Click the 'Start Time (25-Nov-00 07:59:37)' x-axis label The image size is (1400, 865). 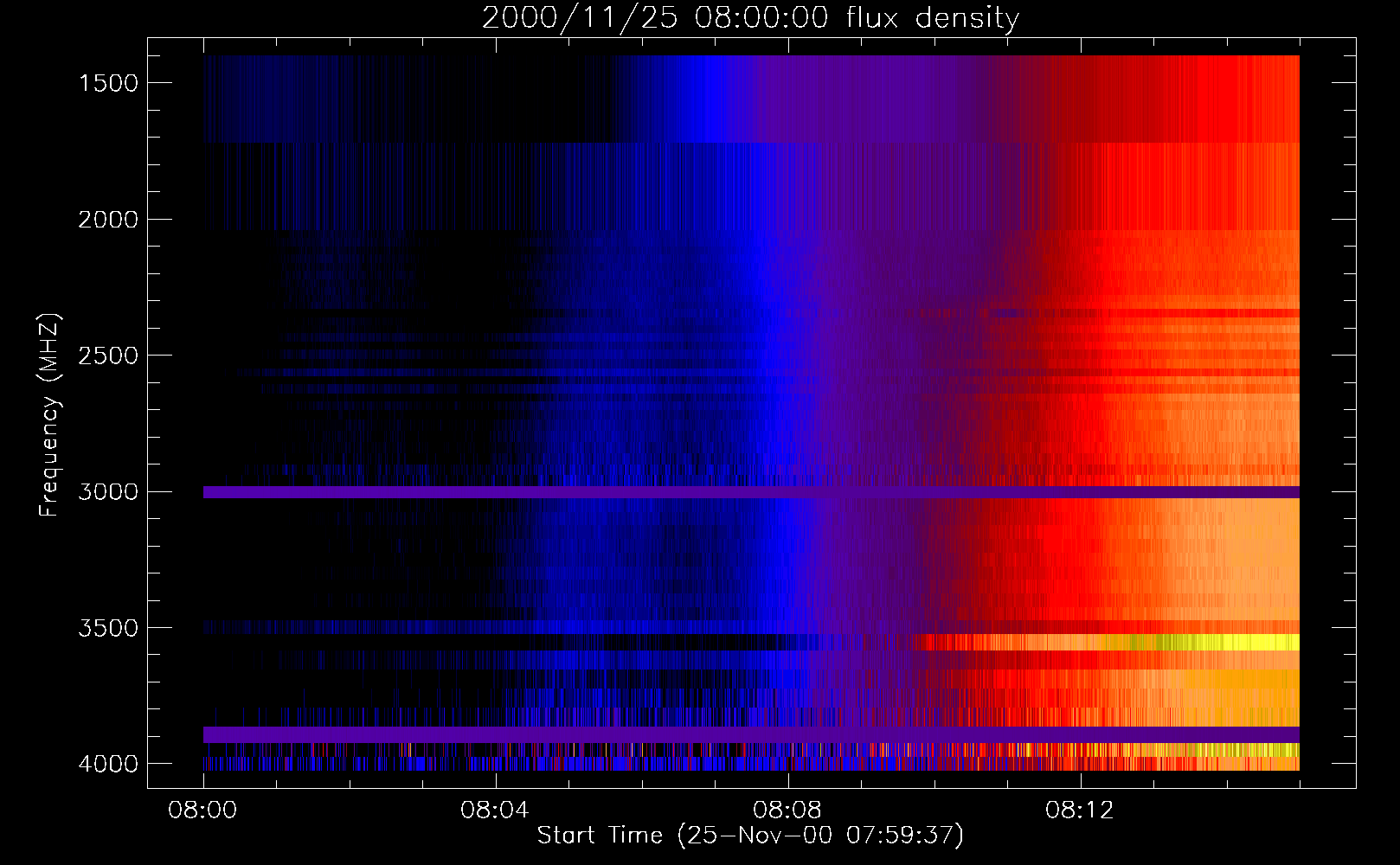coord(750,836)
